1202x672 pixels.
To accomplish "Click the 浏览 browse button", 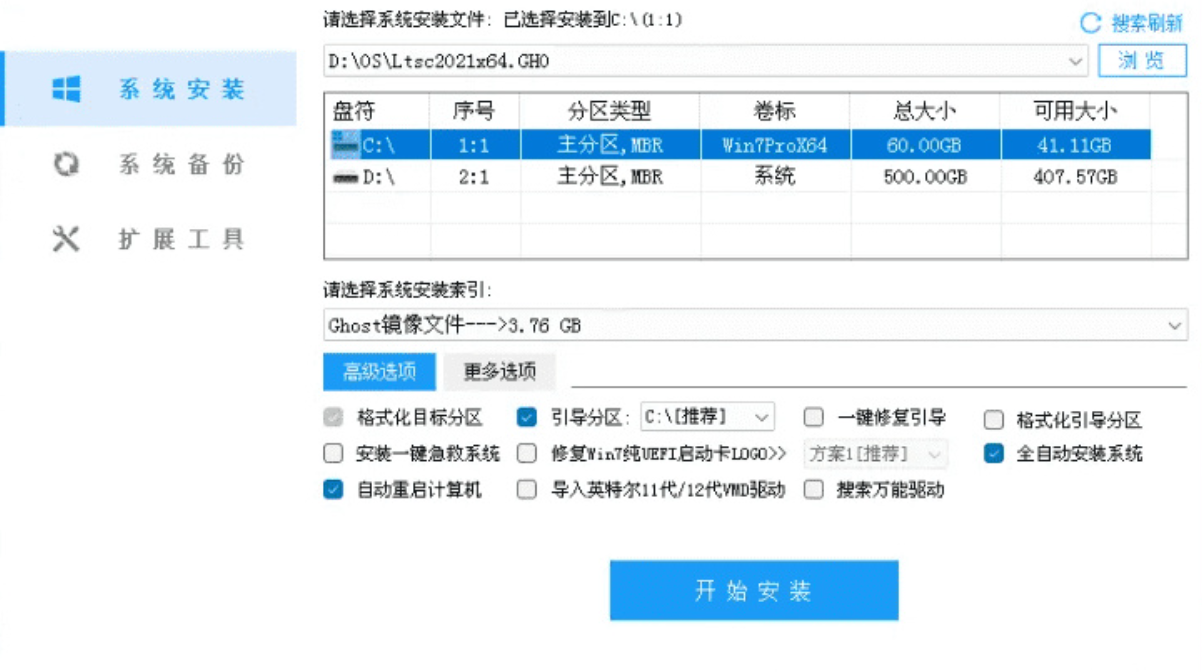I will 1141,61.
